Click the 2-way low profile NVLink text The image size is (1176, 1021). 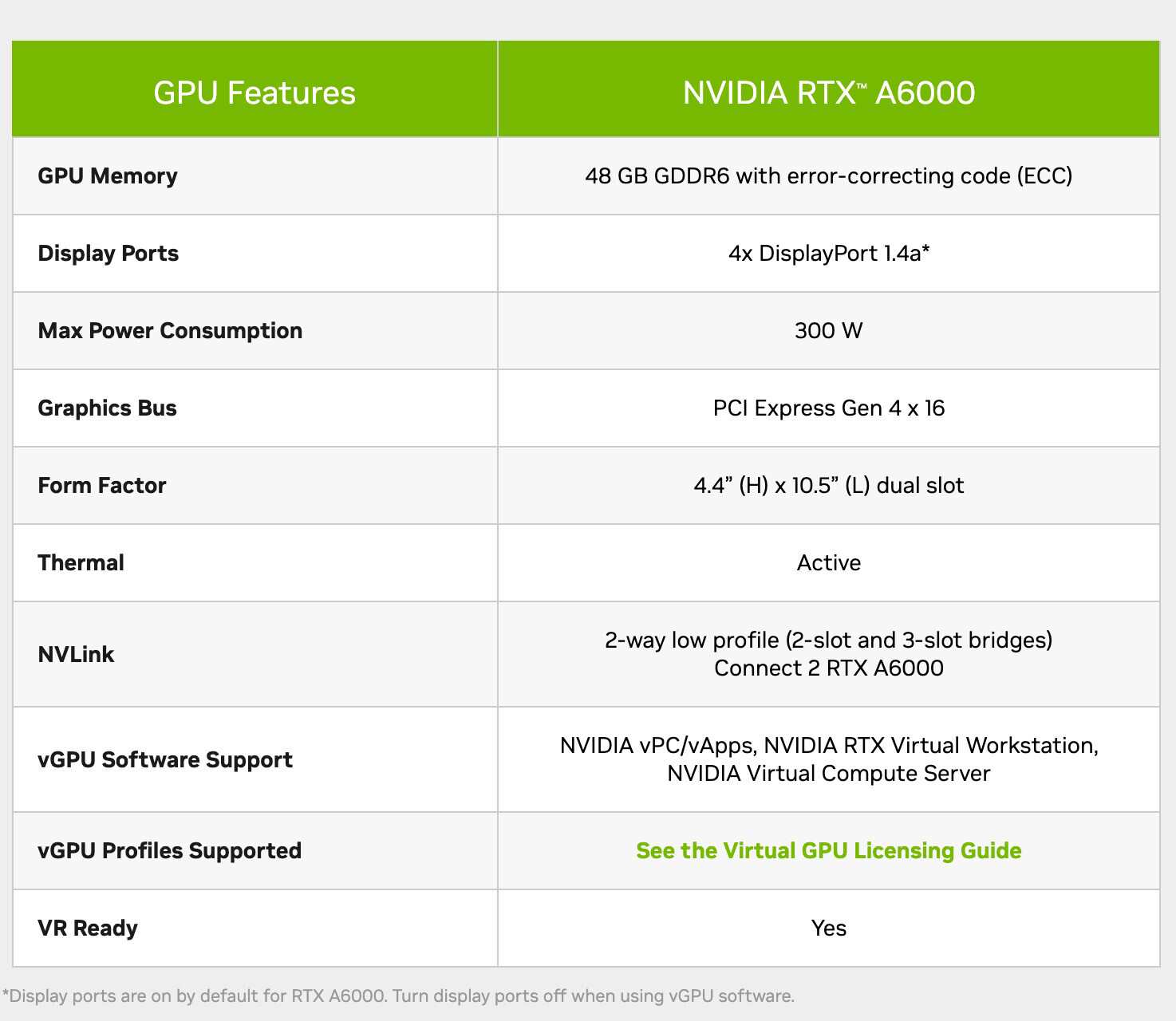(x=828, y=641)
